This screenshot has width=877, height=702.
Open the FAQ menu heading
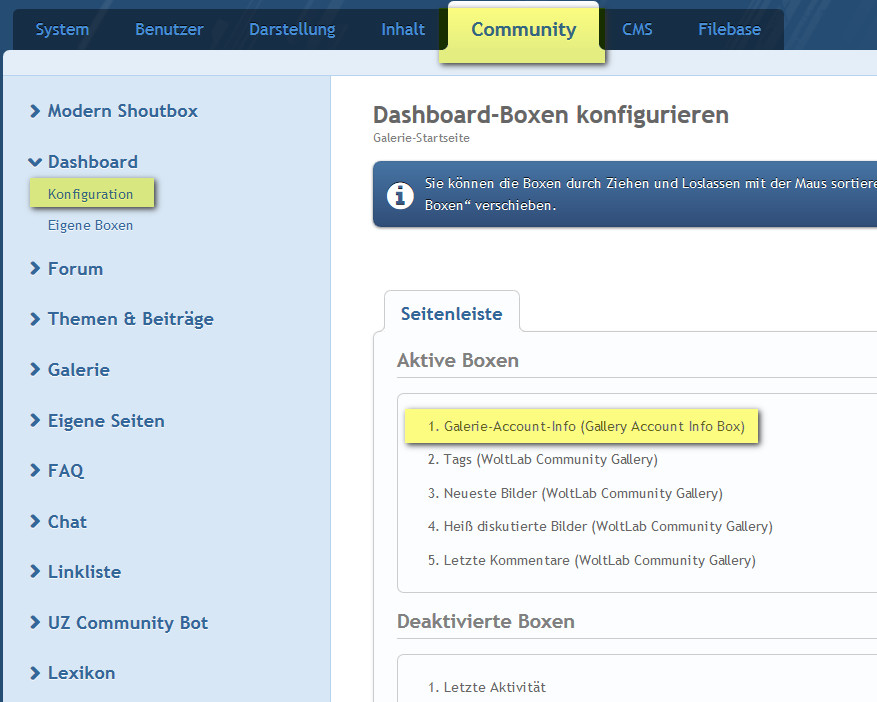(66, 470)
